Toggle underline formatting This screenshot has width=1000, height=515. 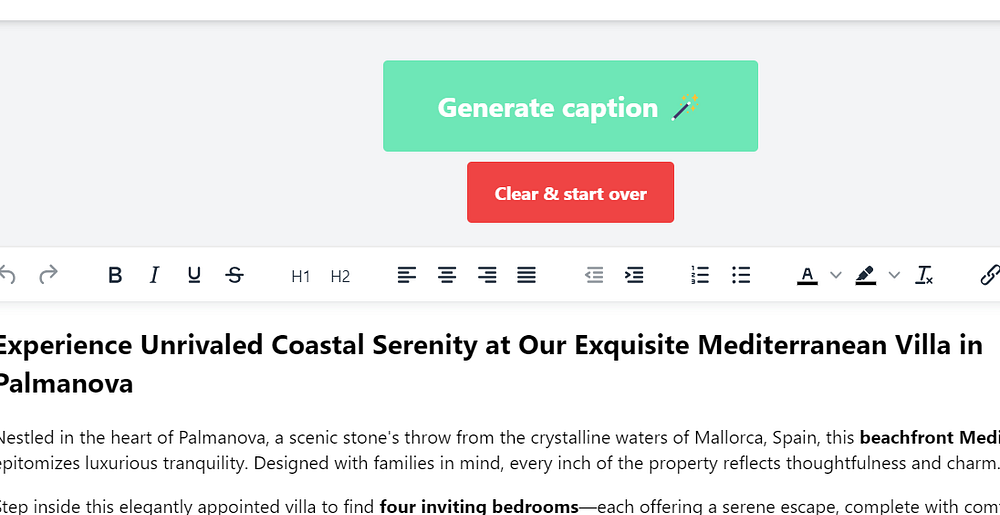194,275
